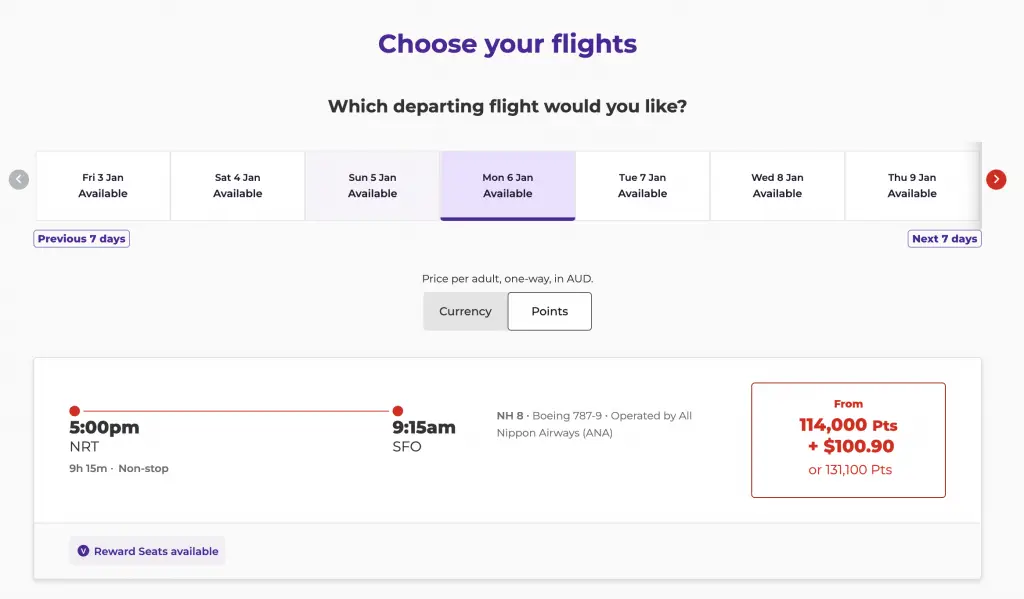Select the Mon 6 Jan date tab

(507, 186)
